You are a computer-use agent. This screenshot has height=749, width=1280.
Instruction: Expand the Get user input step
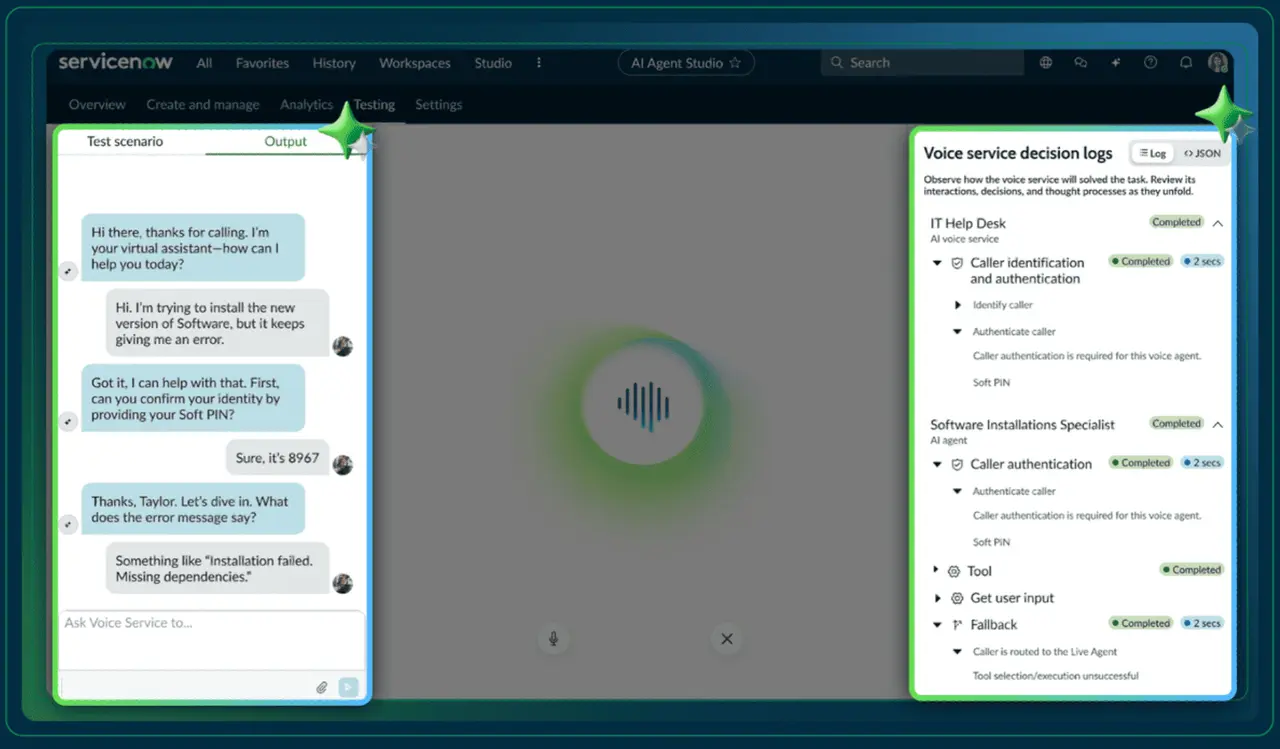click(937, 598)
